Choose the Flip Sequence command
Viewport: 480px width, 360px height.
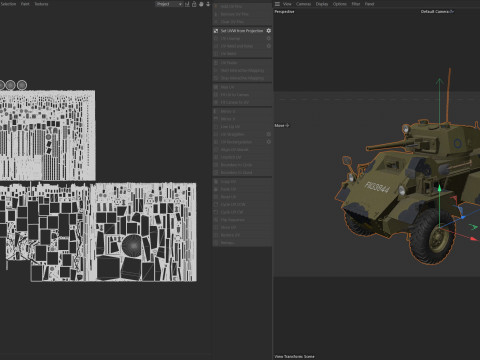tap(242, 220)
